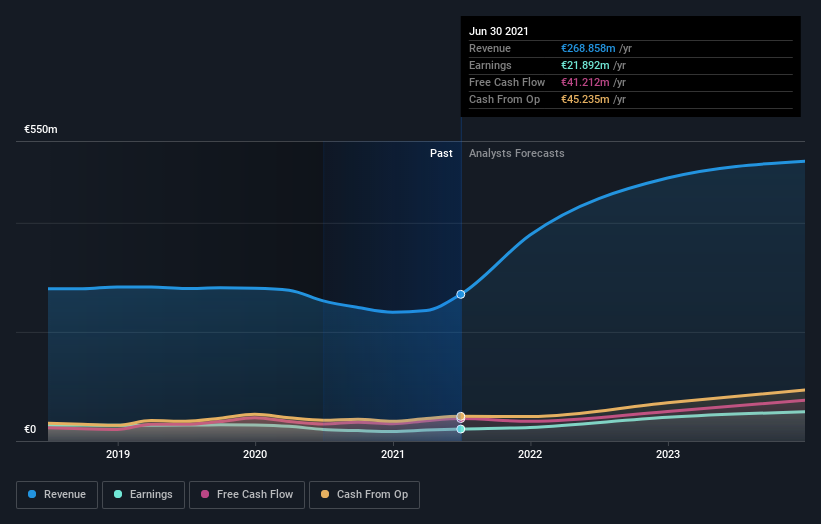Select the Earnings data point marker on chart
821x524 pixels.
point(461,429)
